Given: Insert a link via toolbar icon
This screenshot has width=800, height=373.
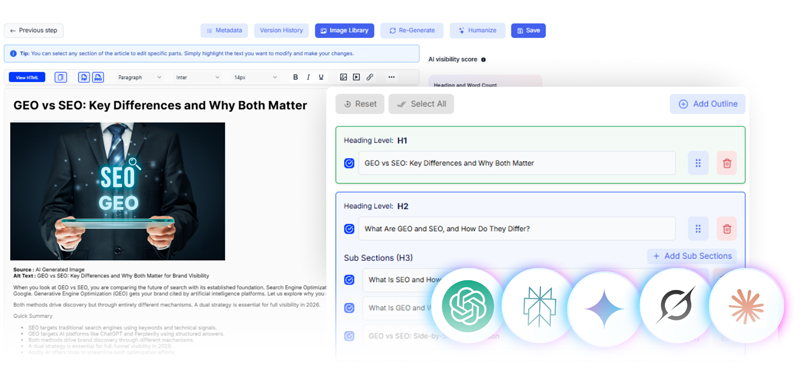Looking at the screenshot, I should pyautogui.click(x=370, y=78).
